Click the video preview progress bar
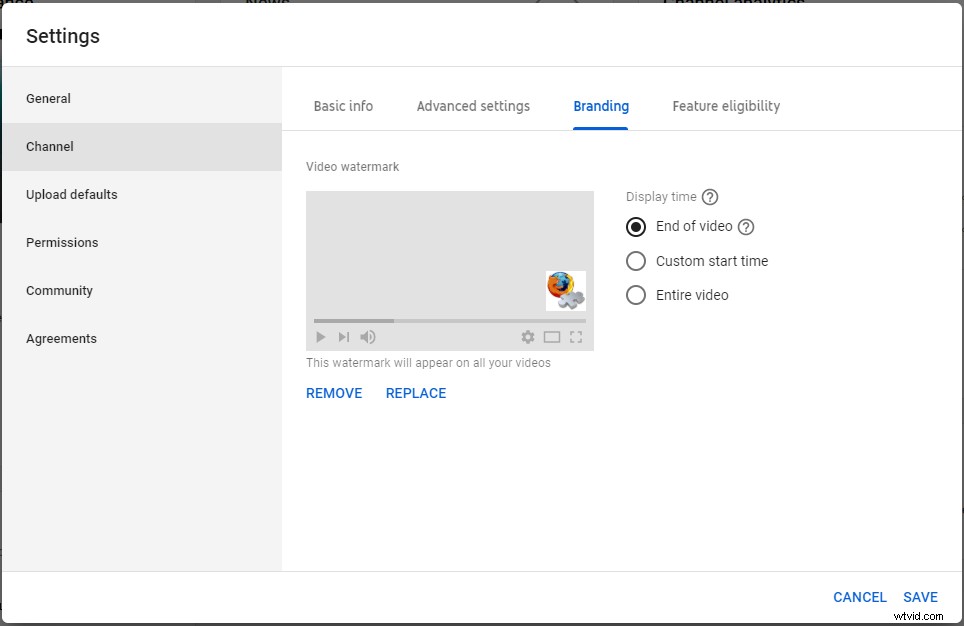Screen dimensions: 964x626 point(450,321)
